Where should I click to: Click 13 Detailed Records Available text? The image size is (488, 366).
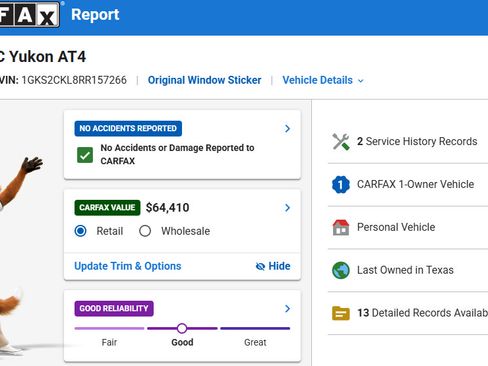click(x=422, y=313)
